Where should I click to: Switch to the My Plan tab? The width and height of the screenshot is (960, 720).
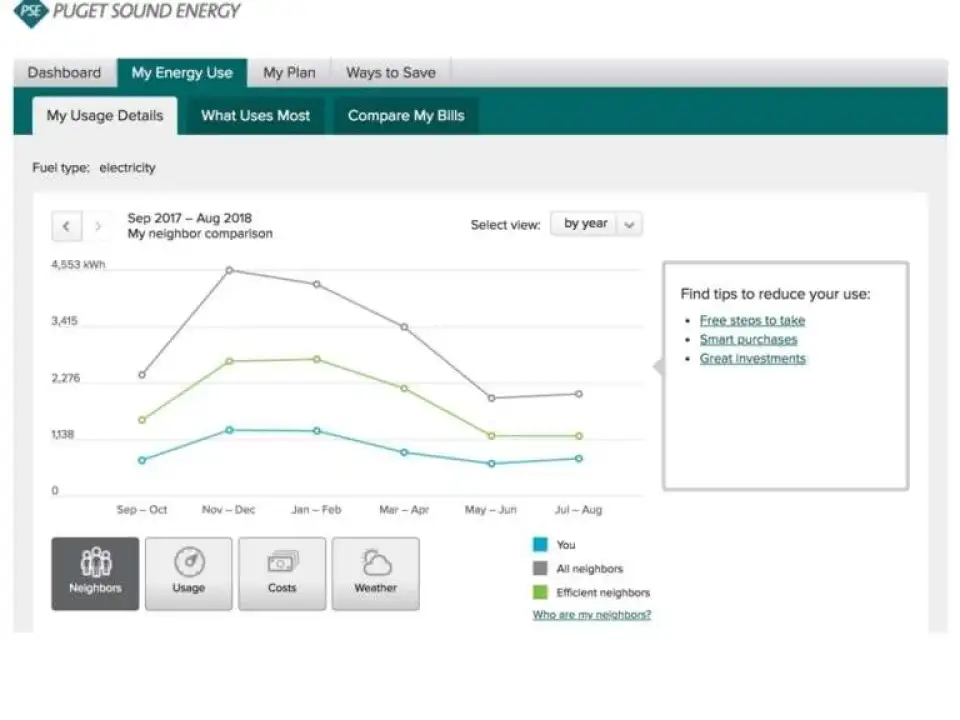pos(289,73)
